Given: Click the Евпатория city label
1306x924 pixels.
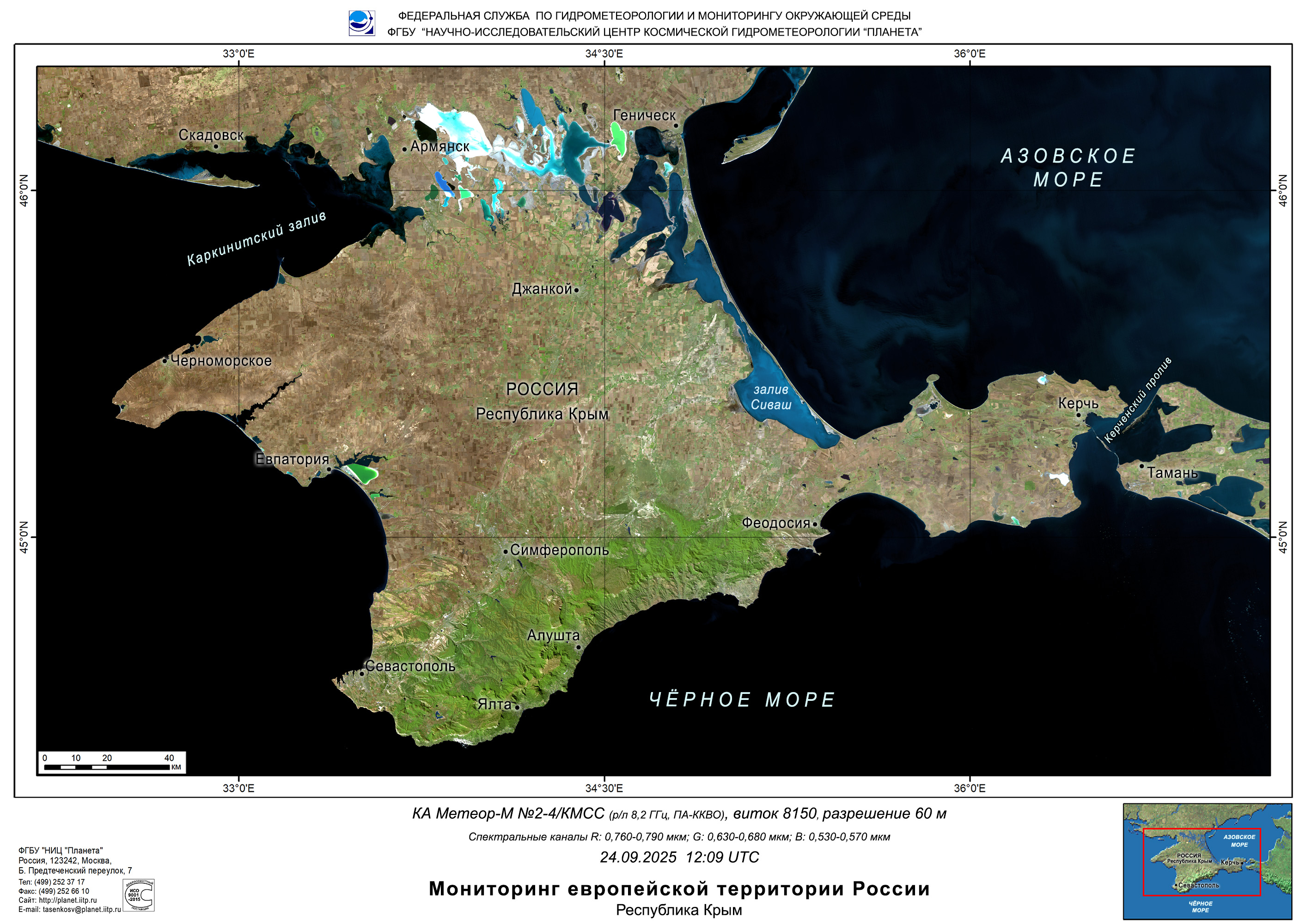Looking at the screenshot, I should [x=292, y=459].
